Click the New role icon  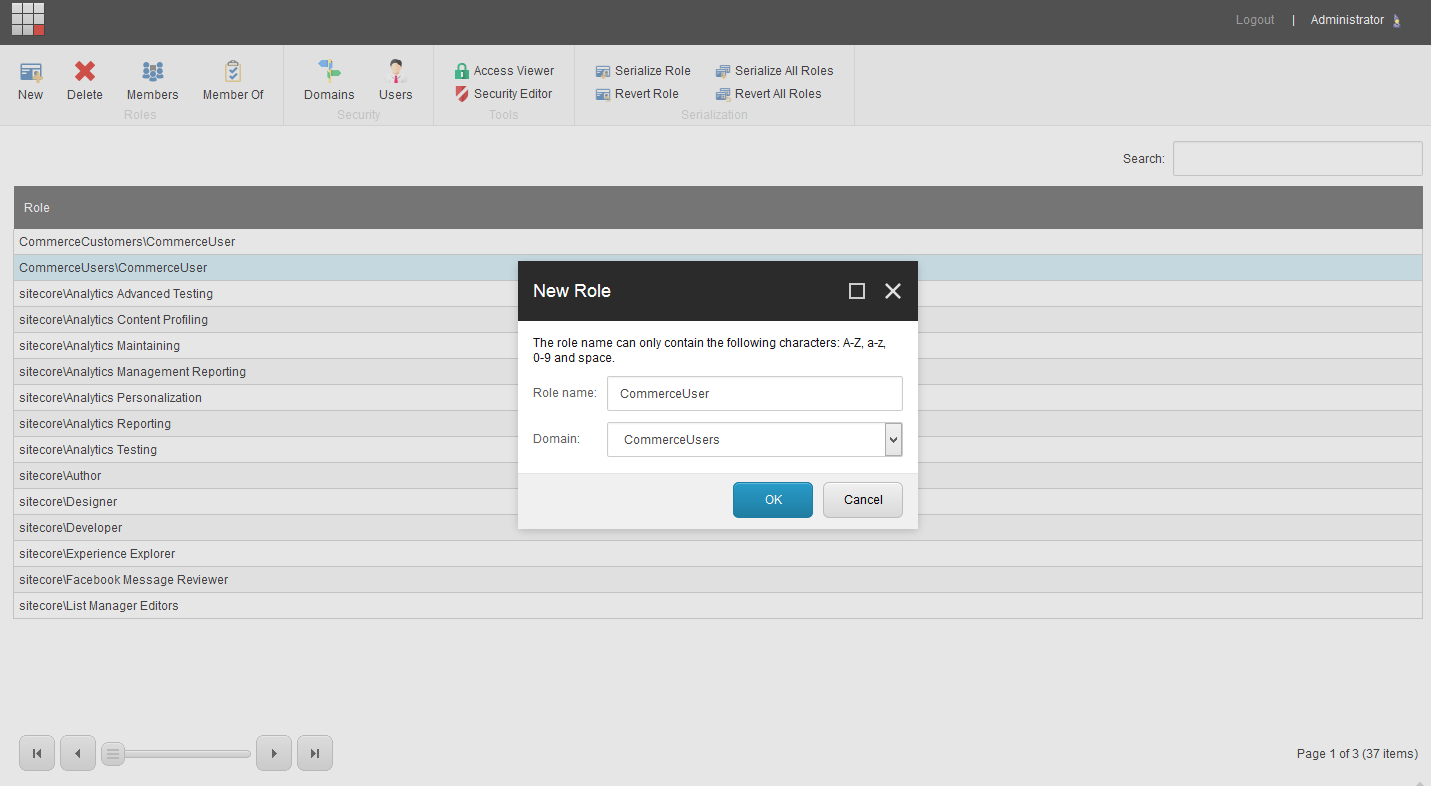click(31, 71)
